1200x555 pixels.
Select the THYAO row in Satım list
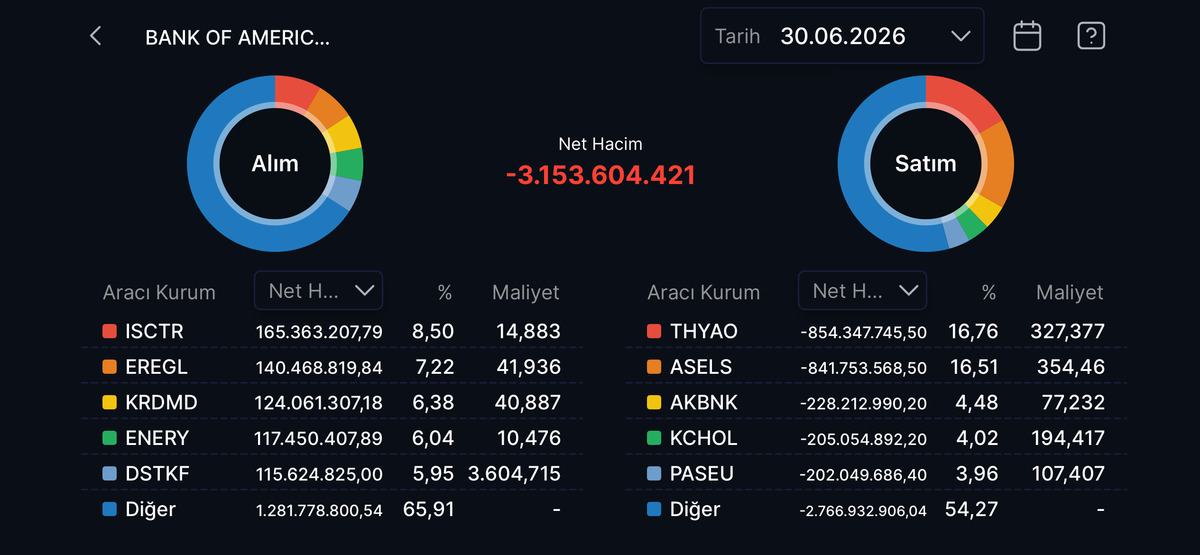pyautogui.click(x=876, y=331)
